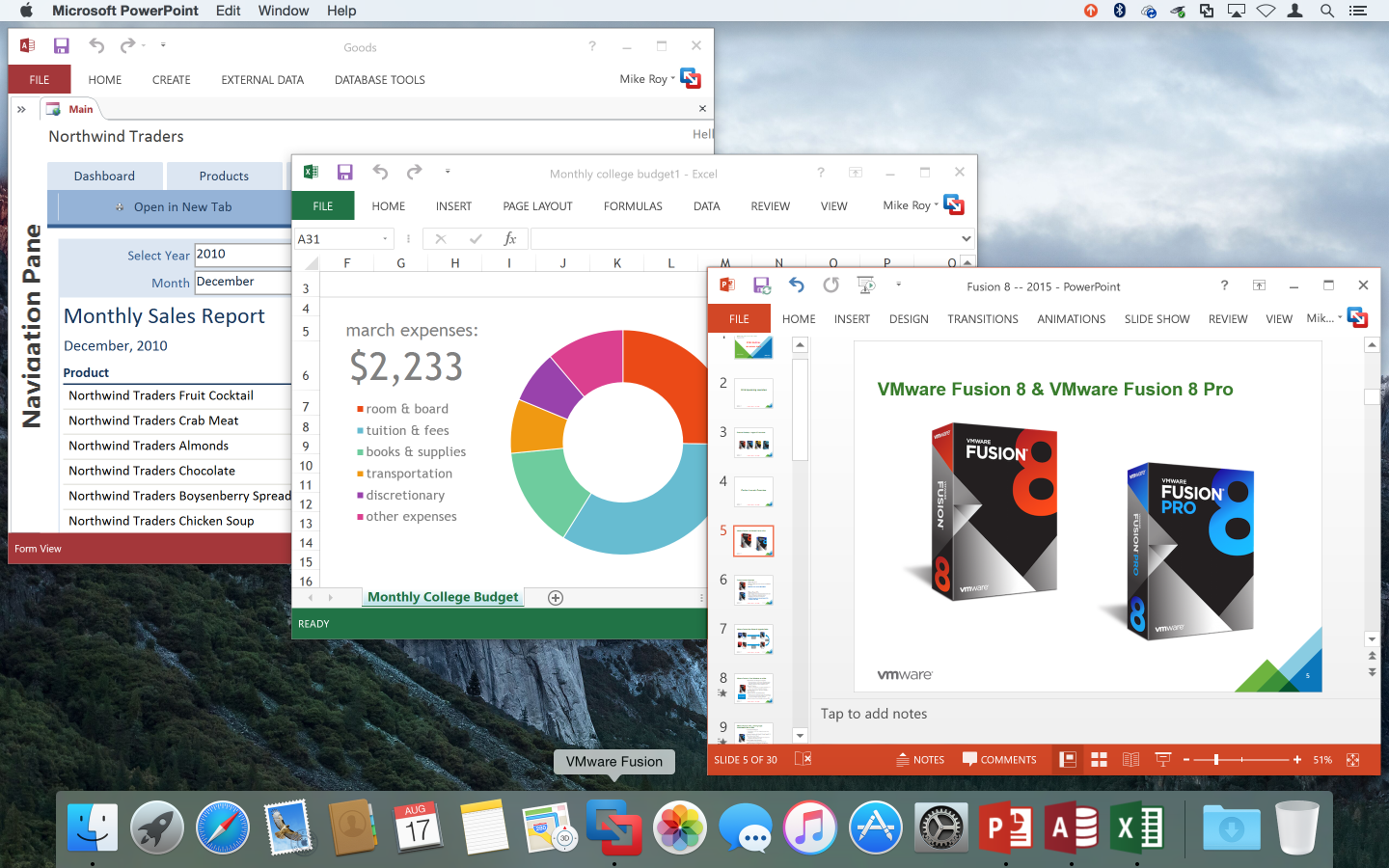
Task: Switch to the TRANSITIONS ribbon tab
Action: click(x=982, y=318)
